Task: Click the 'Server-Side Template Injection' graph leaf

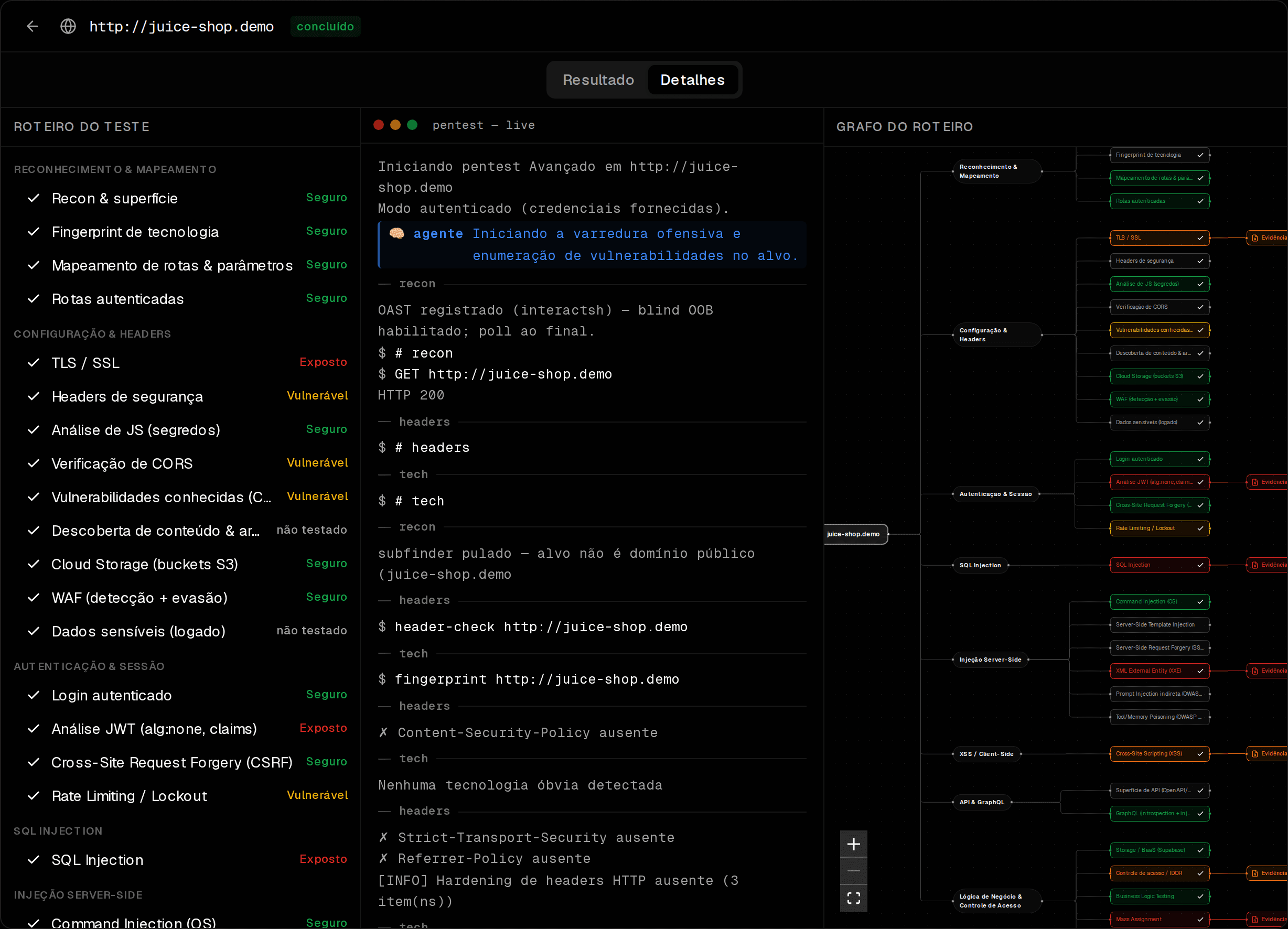Action: tap(1160, 624)
